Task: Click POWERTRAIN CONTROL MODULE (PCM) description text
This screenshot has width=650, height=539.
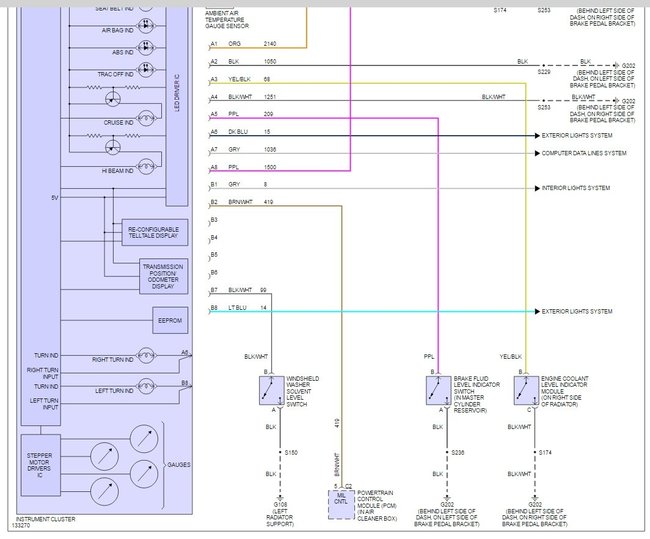Action: pos(377,506)
